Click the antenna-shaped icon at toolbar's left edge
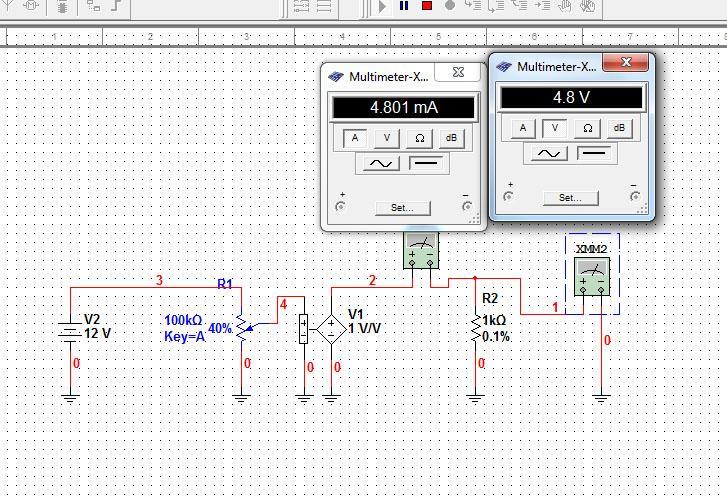The width and height of the screenshot is (727, 497). point(8,5)
